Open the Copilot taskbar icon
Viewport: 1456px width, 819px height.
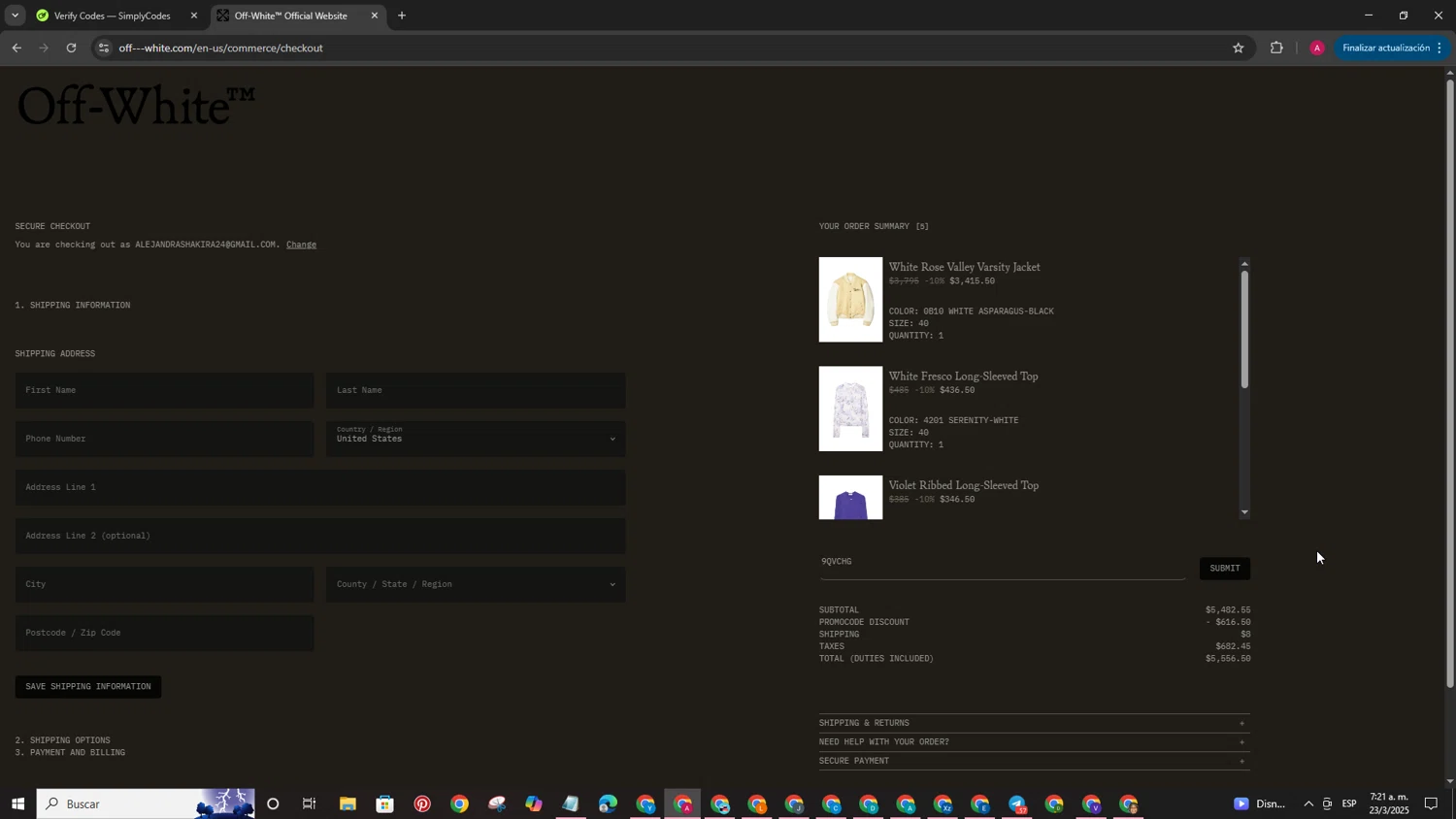534,803
